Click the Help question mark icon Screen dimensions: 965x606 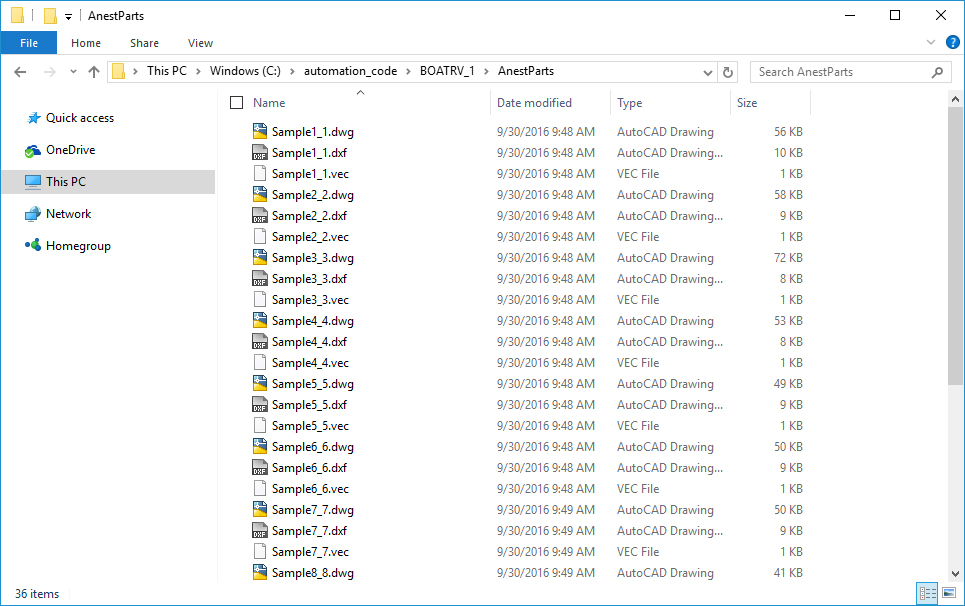point(952,43)
